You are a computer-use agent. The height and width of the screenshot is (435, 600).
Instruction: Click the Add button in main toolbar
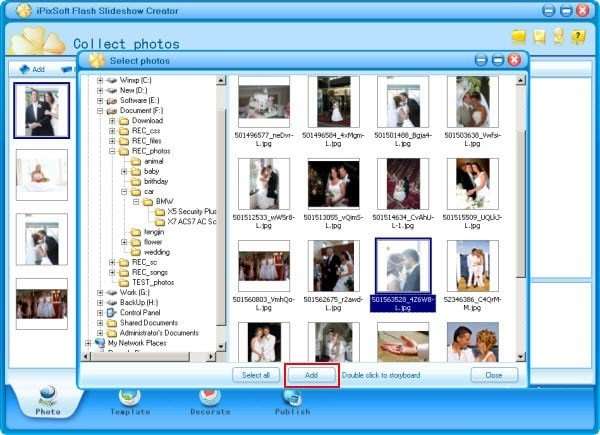32,70
